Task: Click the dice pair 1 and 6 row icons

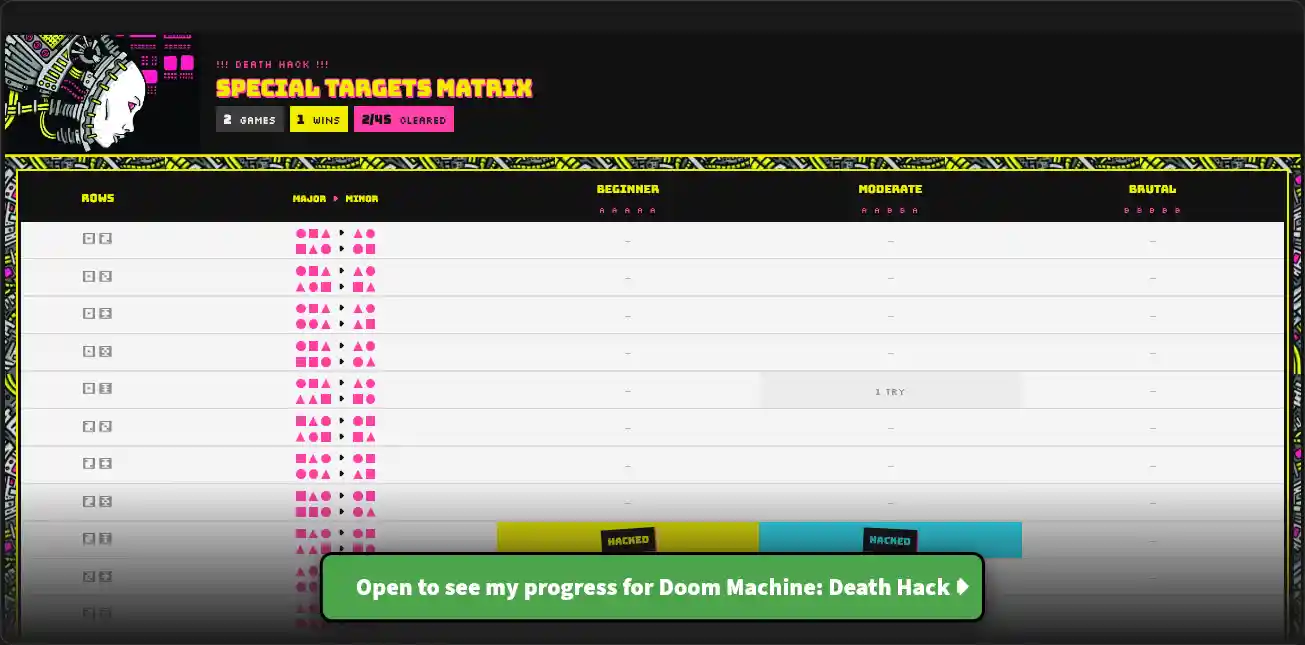Action: [98, 388]
